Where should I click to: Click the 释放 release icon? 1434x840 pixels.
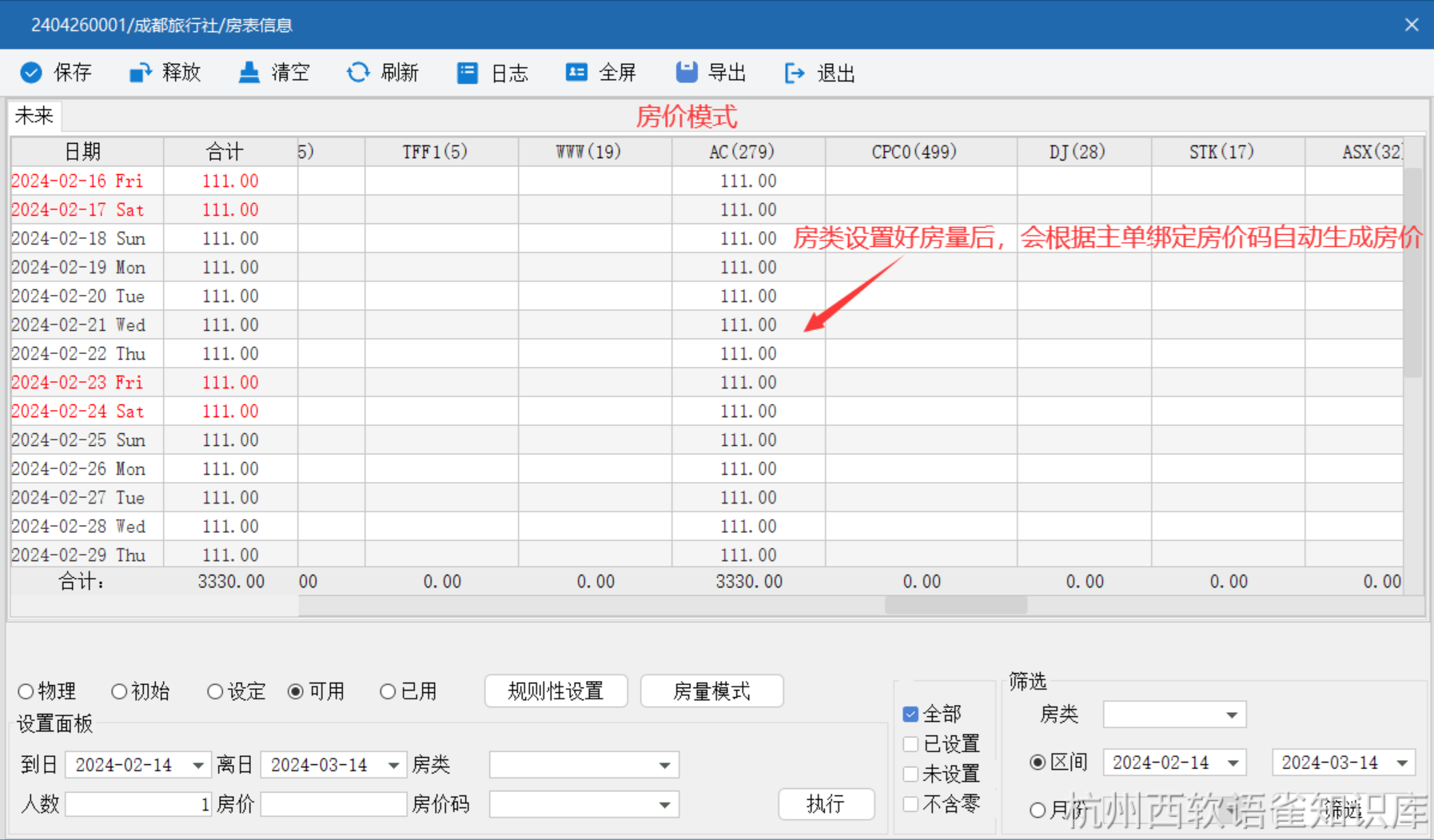141,73
